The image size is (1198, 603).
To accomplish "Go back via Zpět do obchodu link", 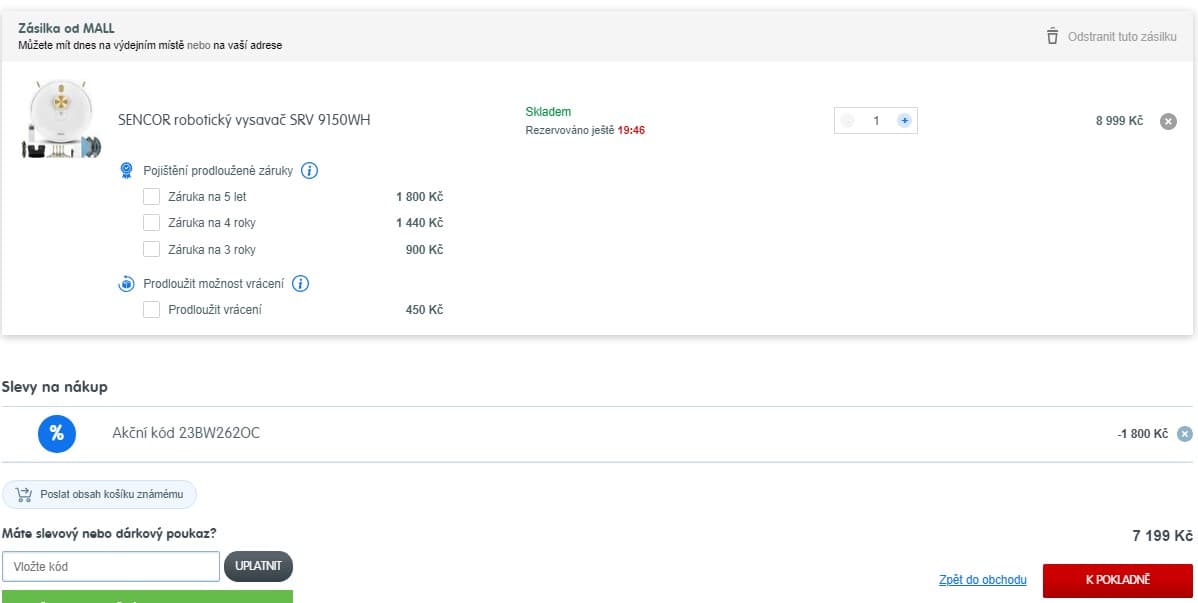I will point(983,580).
